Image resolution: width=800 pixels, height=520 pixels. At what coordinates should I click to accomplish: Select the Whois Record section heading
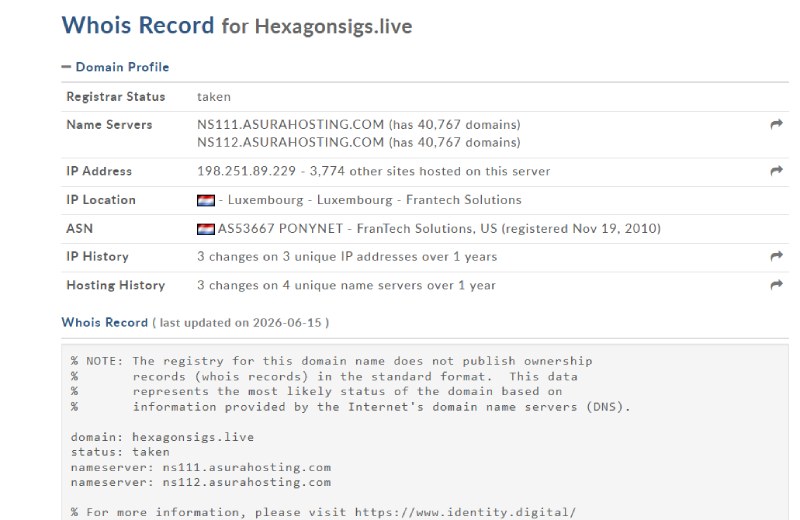[105, 323]
